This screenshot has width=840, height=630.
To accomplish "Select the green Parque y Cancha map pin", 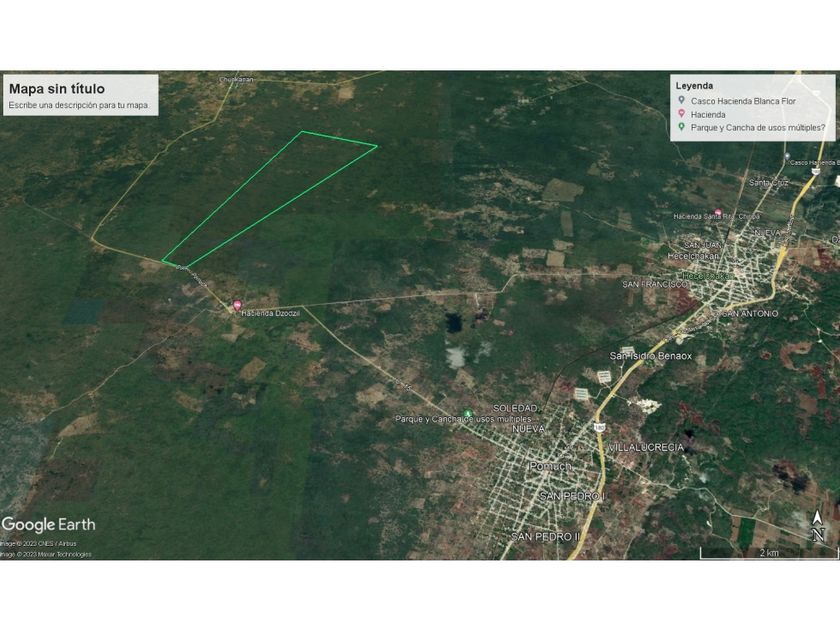I will point(468,413).
